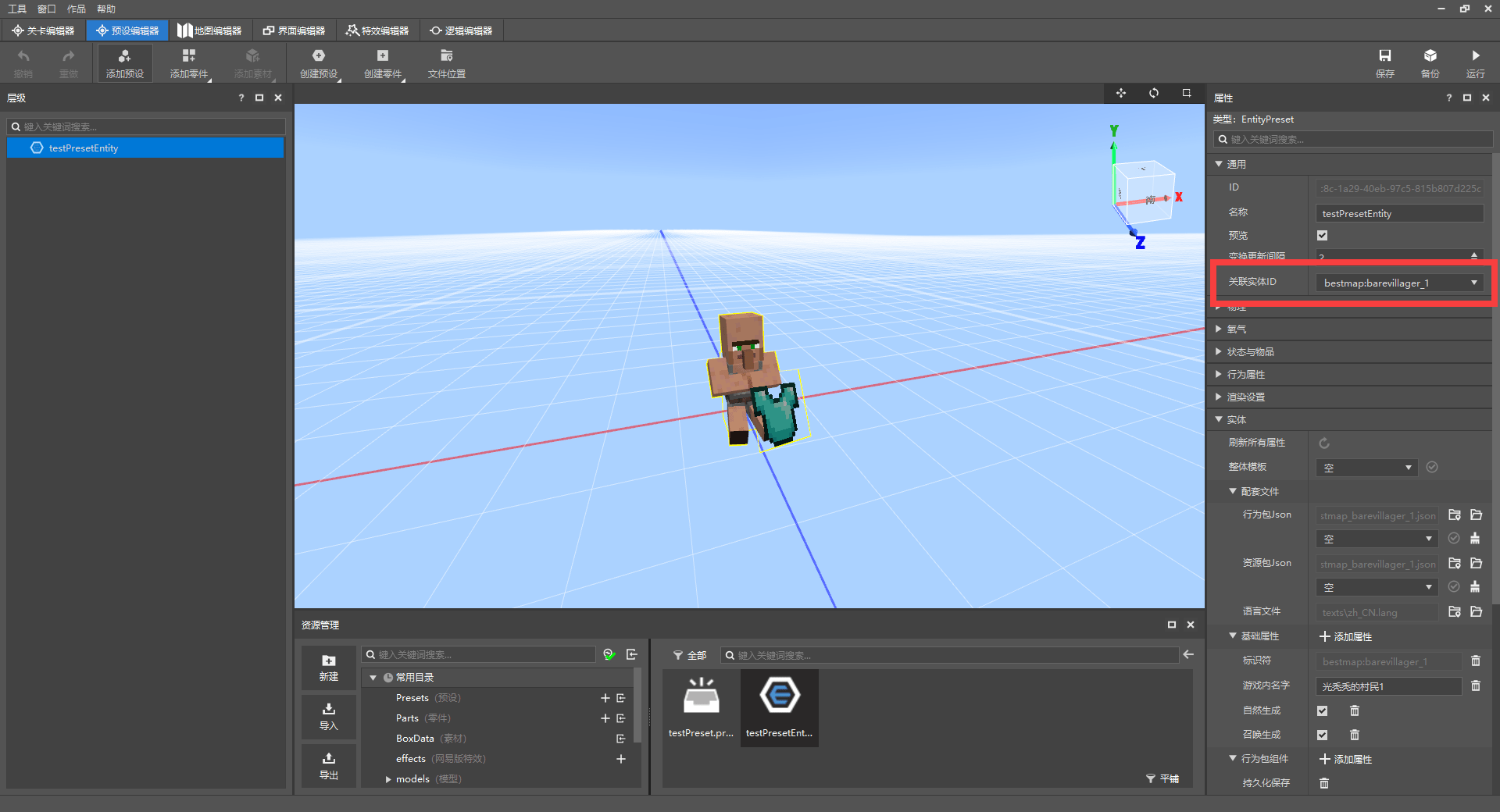Open the 资源包Json template dropdown
Image resolution: width=1500 pixels, height=812 pixels.
1377,587
